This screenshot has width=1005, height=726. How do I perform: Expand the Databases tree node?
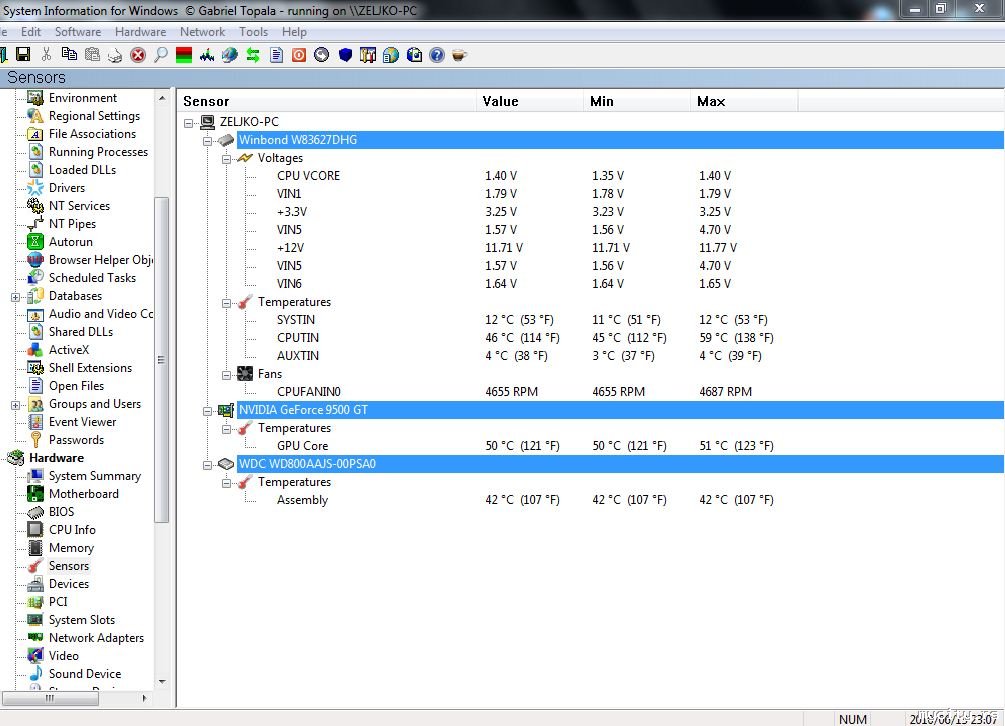click(16, 297)
